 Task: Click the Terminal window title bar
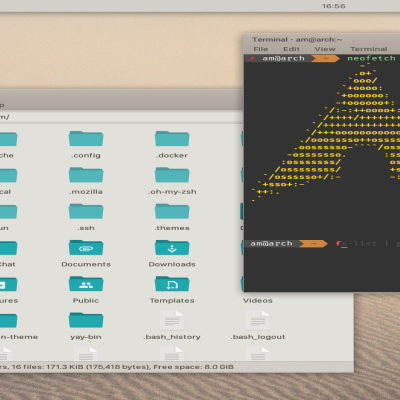point(322,39)
